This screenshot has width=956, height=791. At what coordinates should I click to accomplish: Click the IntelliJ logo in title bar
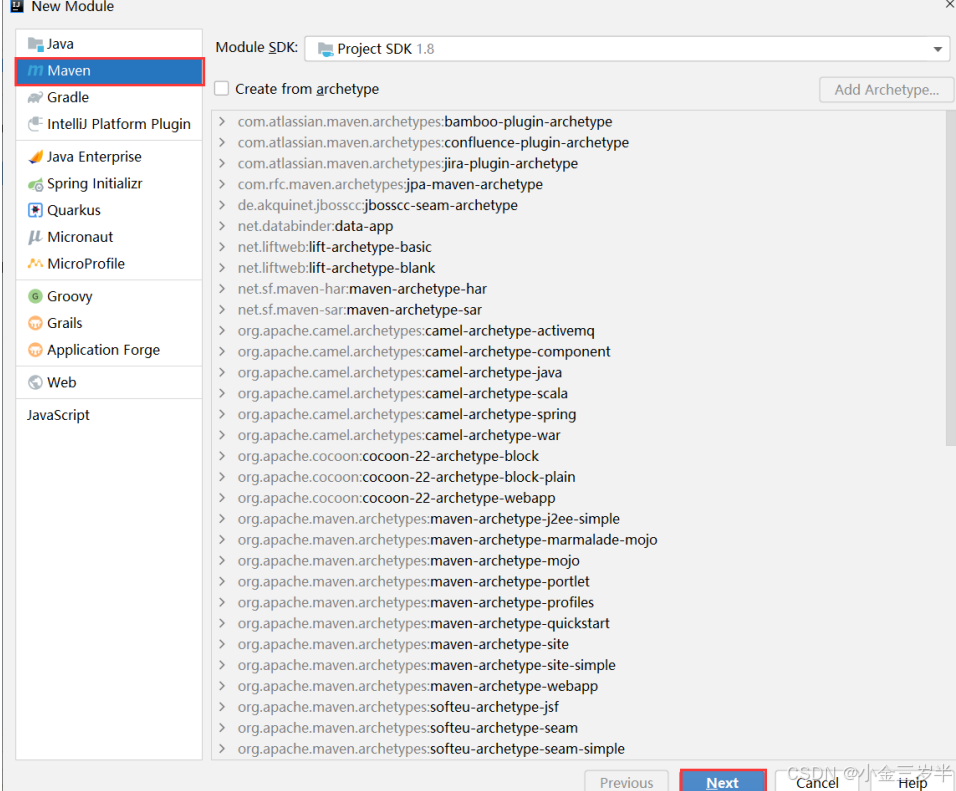click(x=17, y=7)
